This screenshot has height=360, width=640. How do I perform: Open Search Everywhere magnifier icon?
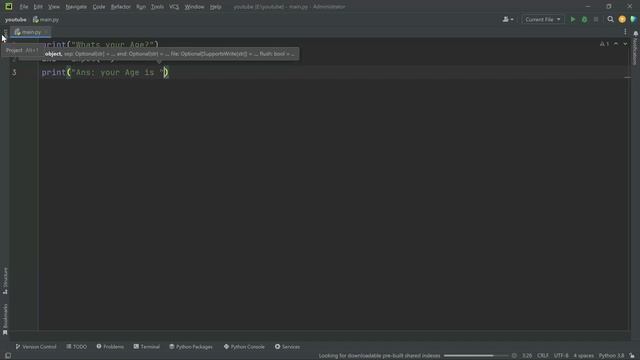[610, 19]
